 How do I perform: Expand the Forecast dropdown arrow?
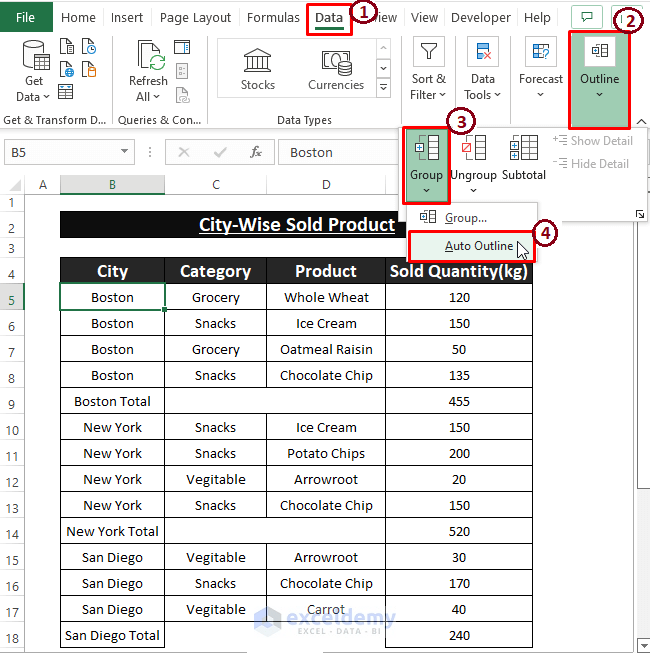540,95
